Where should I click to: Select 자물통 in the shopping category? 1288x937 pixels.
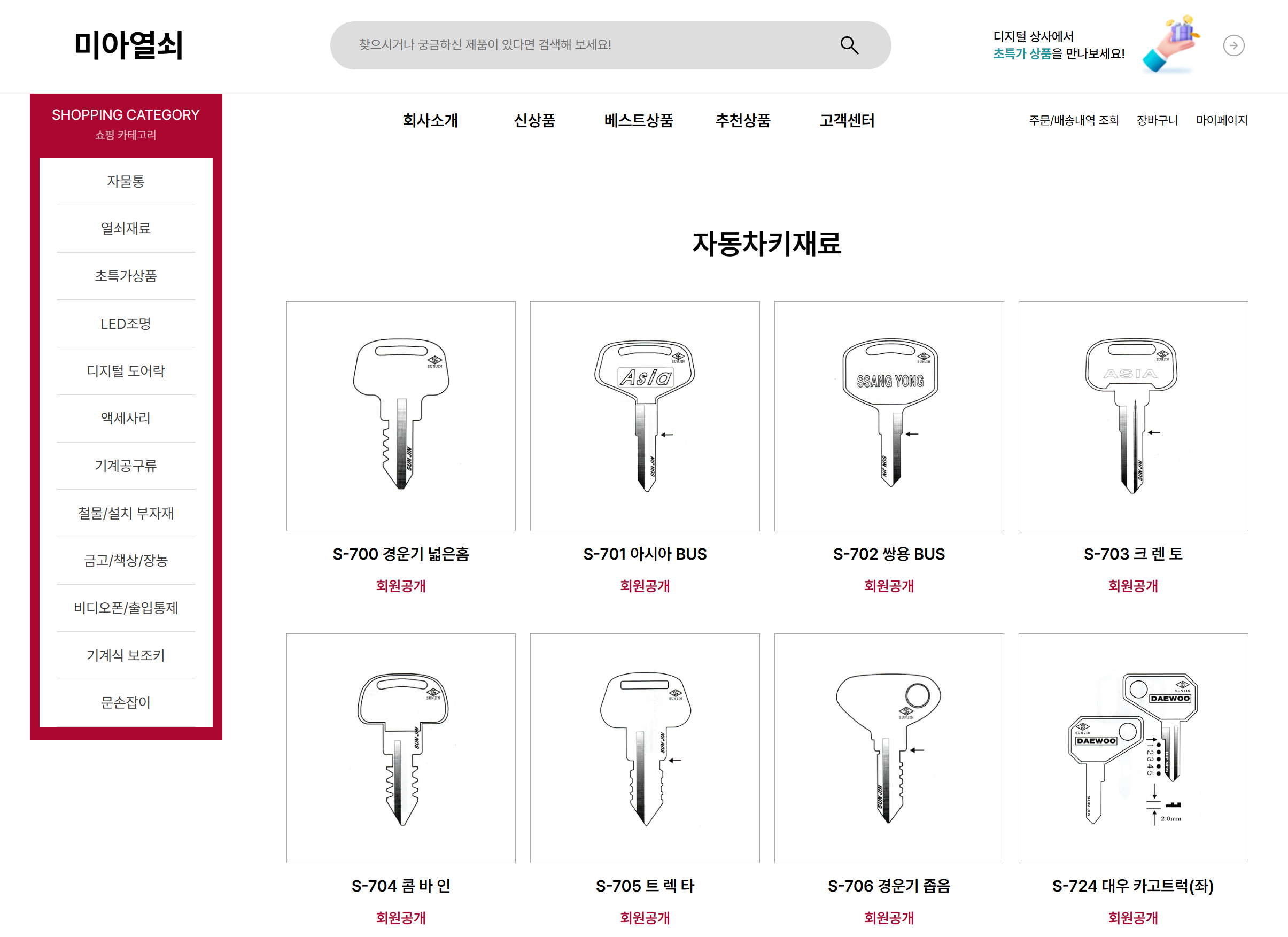pyautogui.click(x=126, y=181)
